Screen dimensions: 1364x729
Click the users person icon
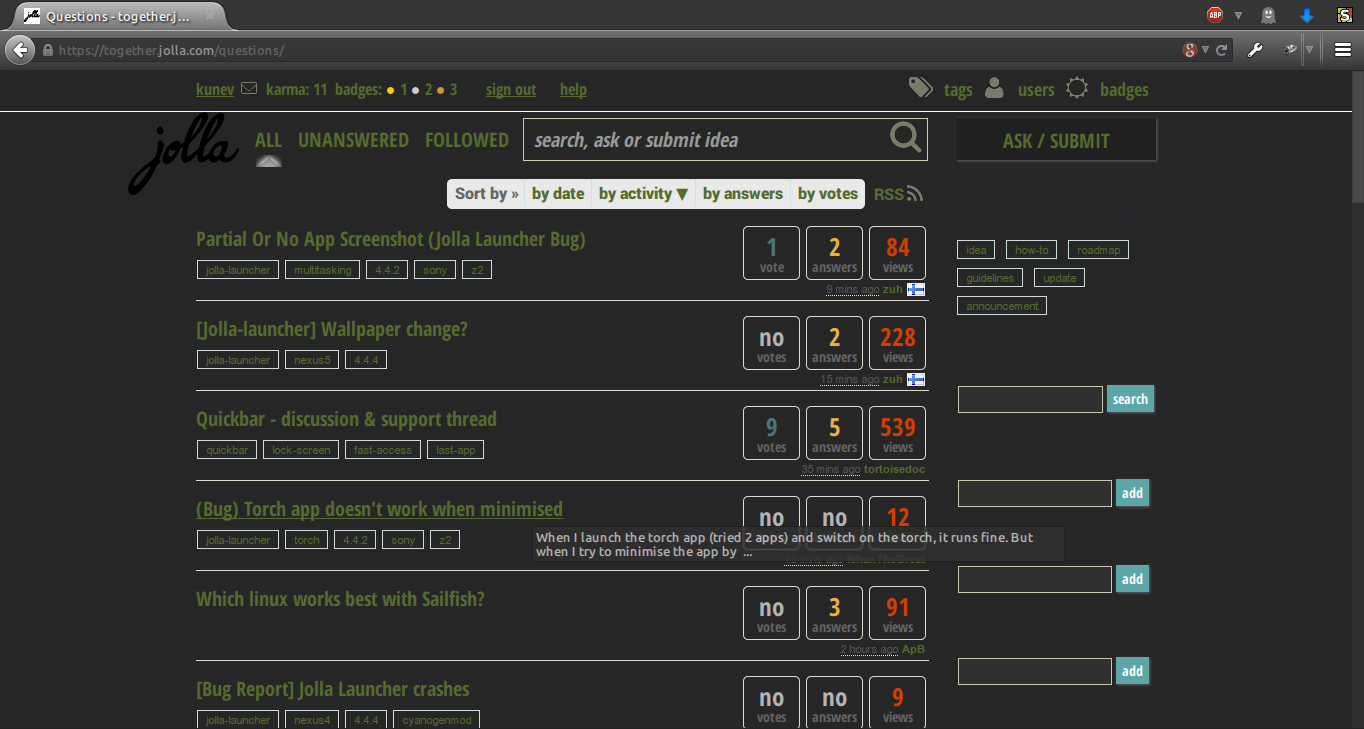click(x=994, y=88)
